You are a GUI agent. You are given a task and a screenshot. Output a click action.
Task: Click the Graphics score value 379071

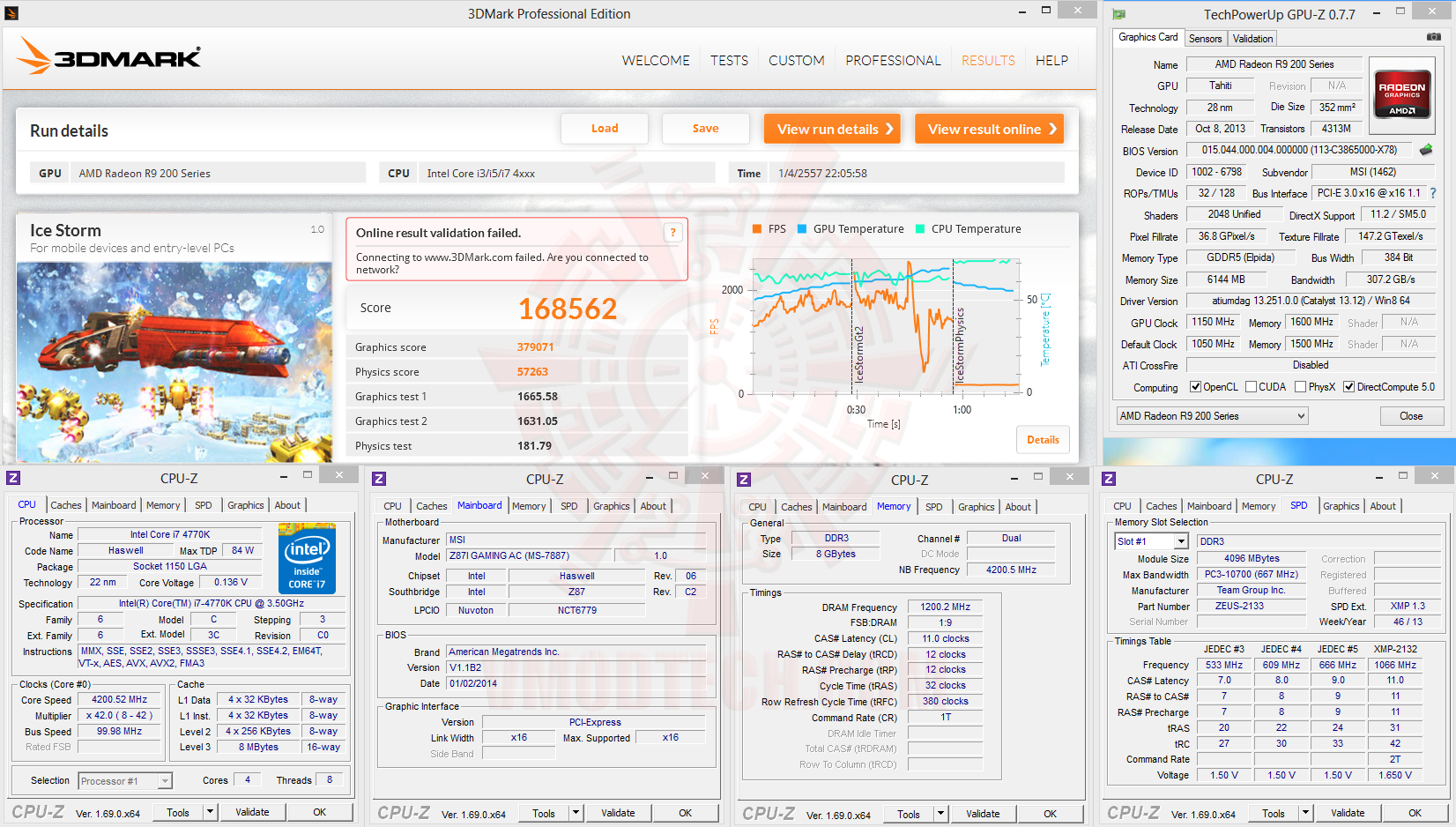535,347
